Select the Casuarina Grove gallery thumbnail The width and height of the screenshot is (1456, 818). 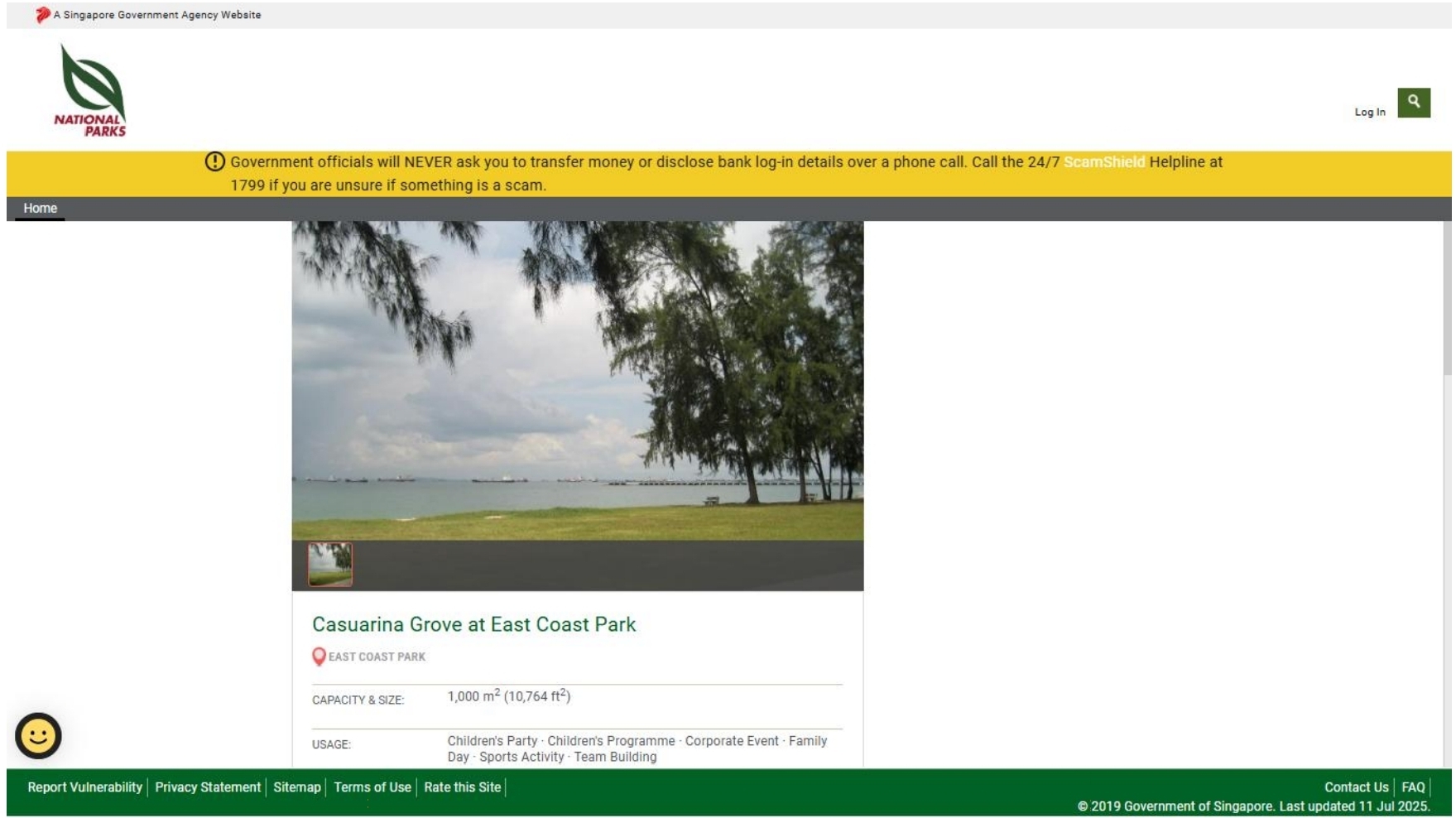[x=330, y=565]
